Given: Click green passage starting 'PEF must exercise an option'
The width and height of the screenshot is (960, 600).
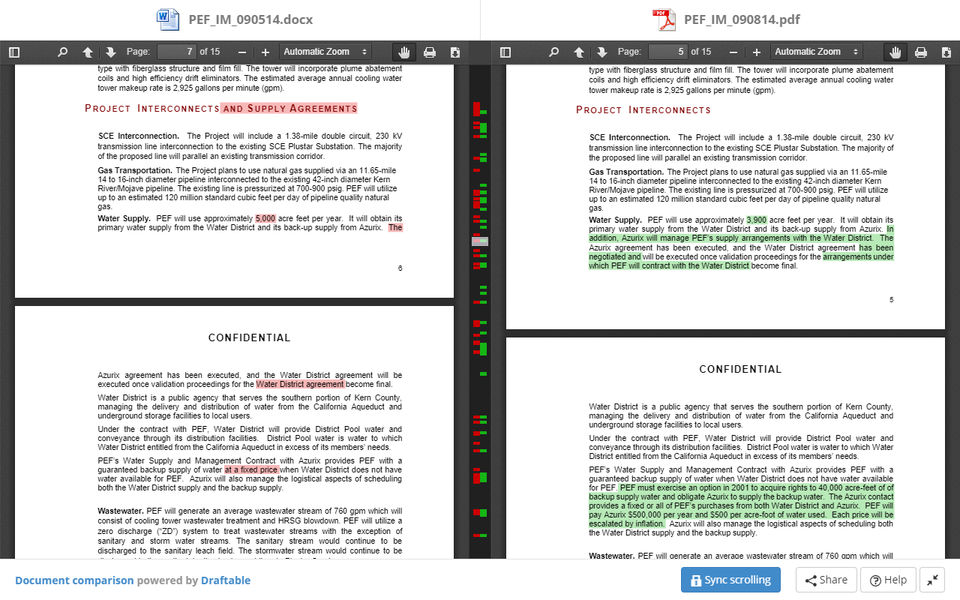Looking at the screenshot, I should [741, 506].
